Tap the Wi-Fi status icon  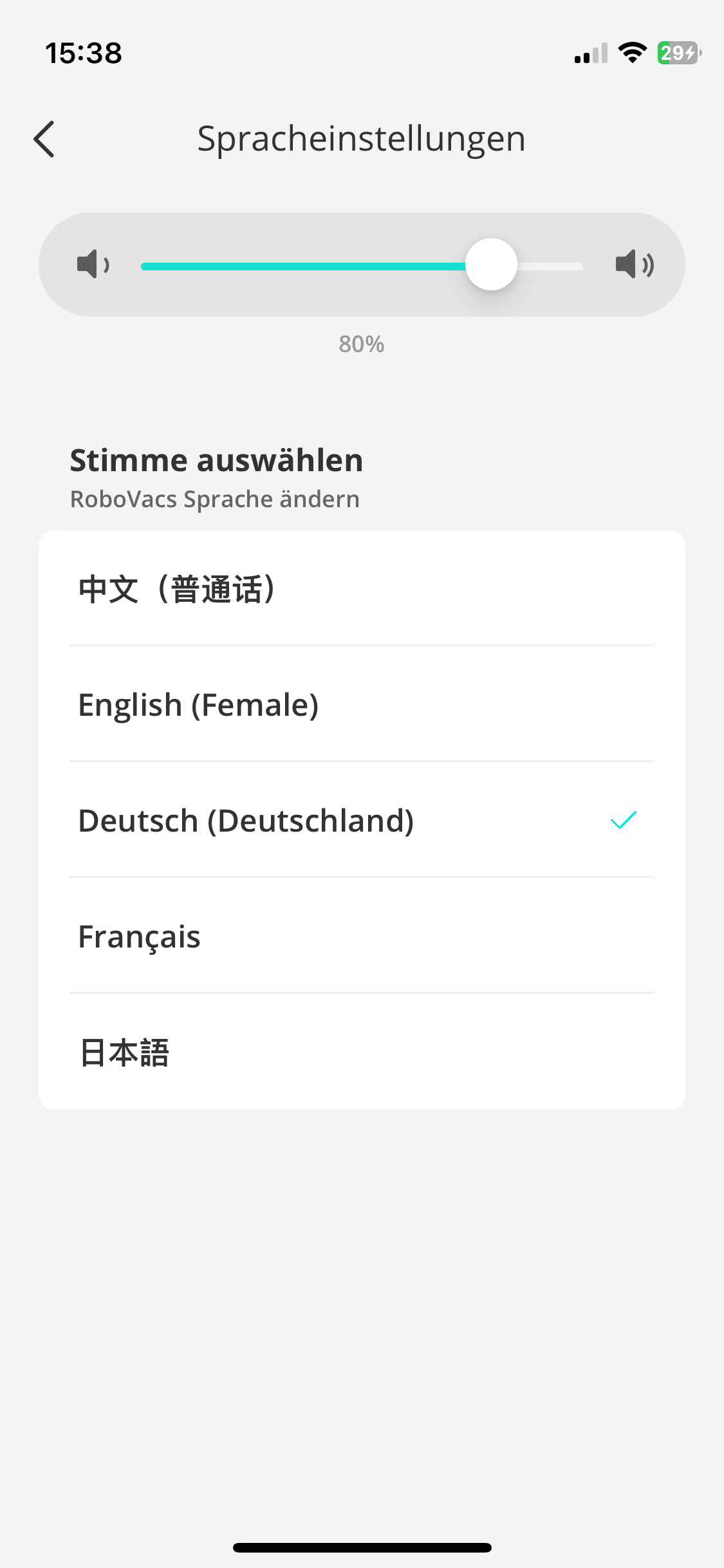point(632,53)
